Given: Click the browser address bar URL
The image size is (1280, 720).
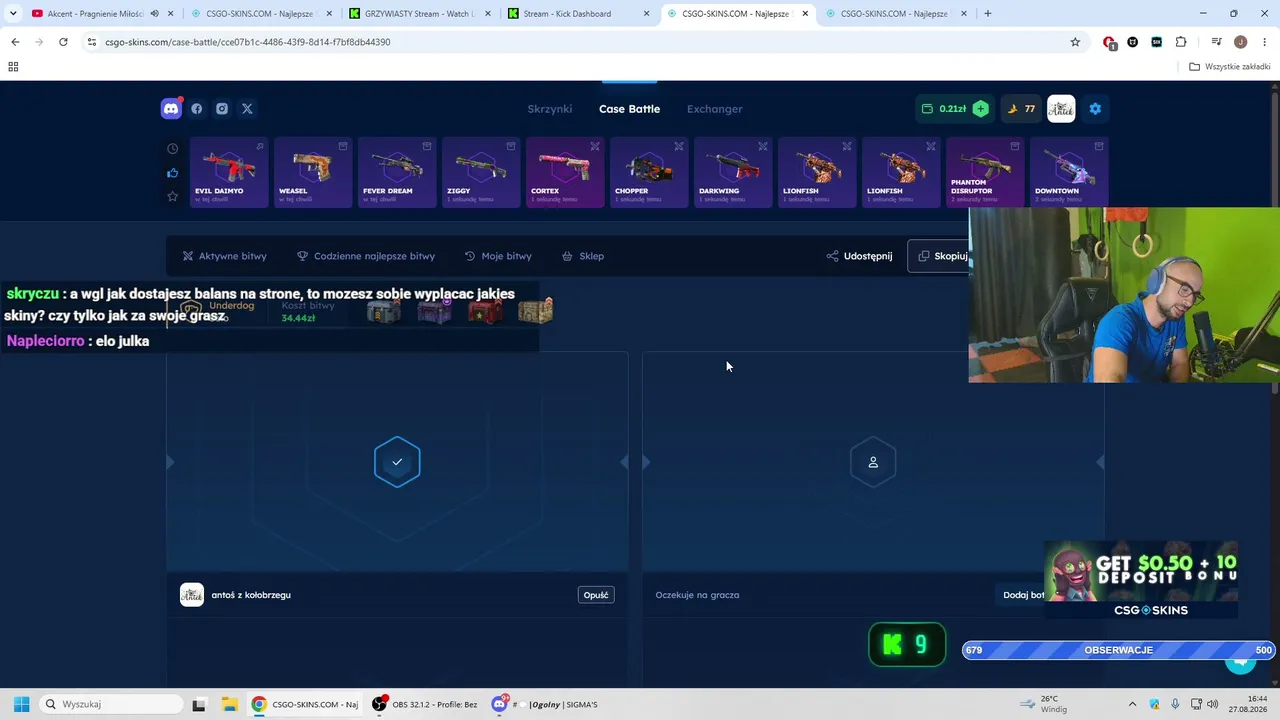Looking at the screenshot, I should (x=248, y=42).
